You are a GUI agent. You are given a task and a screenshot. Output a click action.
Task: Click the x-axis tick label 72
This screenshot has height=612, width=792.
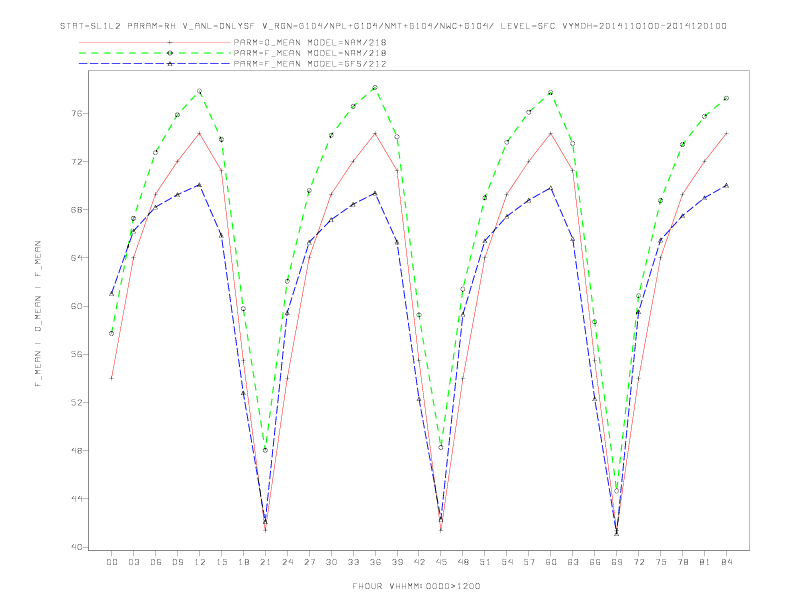pyautogui.click(x=639, y=562)
